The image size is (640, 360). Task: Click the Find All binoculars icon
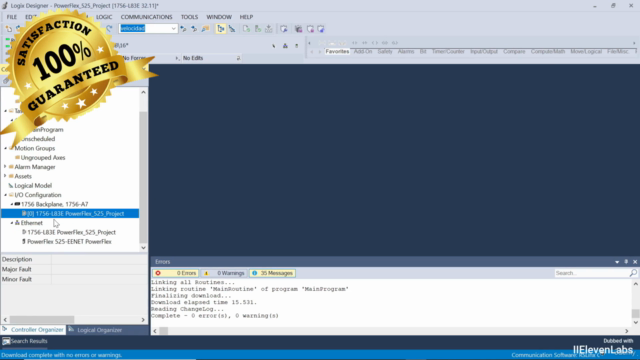click(206, 29)
